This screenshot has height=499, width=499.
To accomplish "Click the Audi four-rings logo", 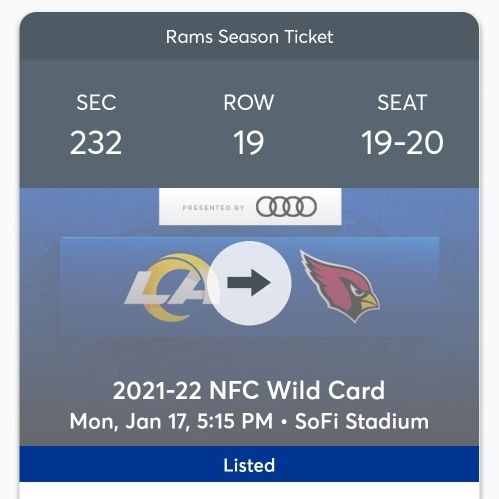I will point(286,207).
